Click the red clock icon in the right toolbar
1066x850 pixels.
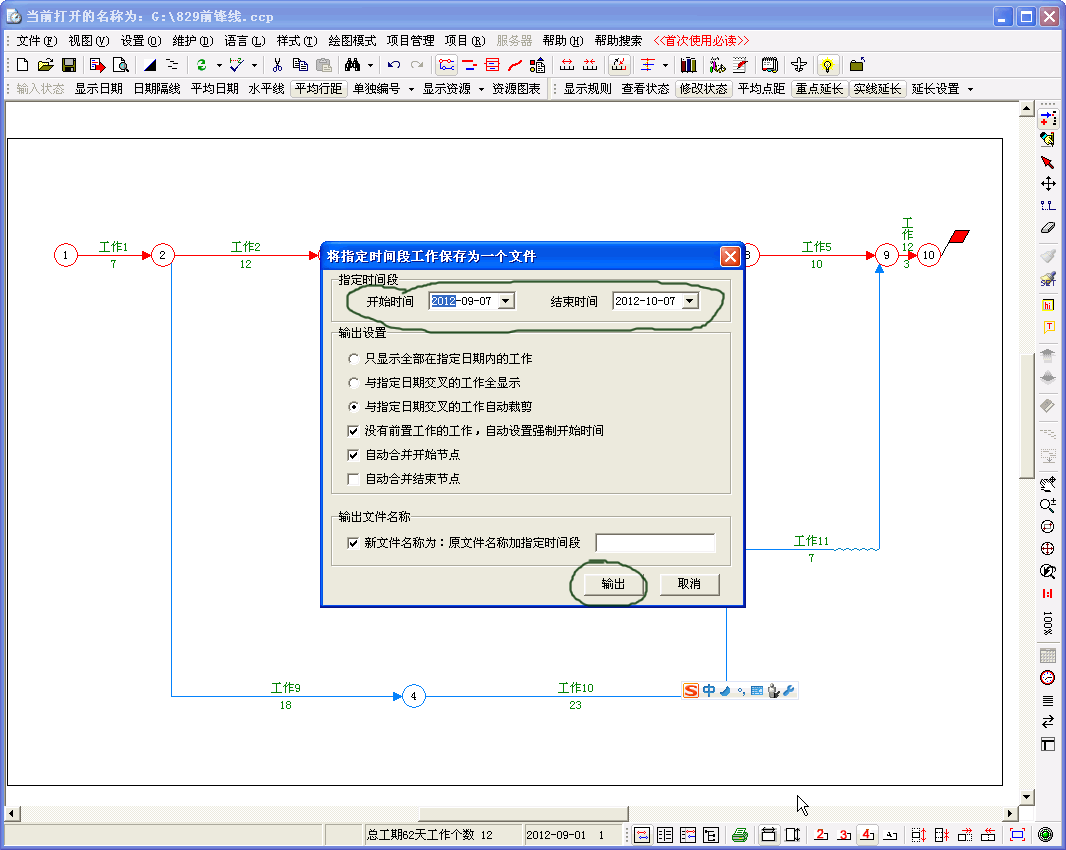1048,677
